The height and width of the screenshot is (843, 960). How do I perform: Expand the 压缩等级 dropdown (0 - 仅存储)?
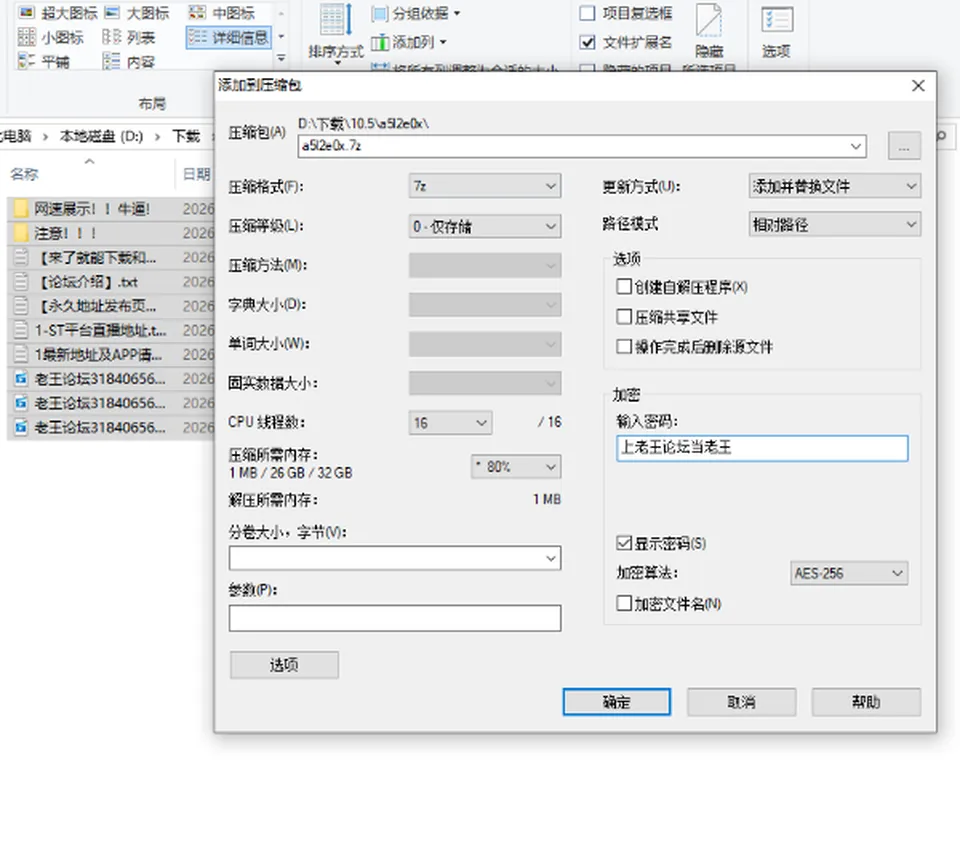pyautogui.click(x=485, y=227)
